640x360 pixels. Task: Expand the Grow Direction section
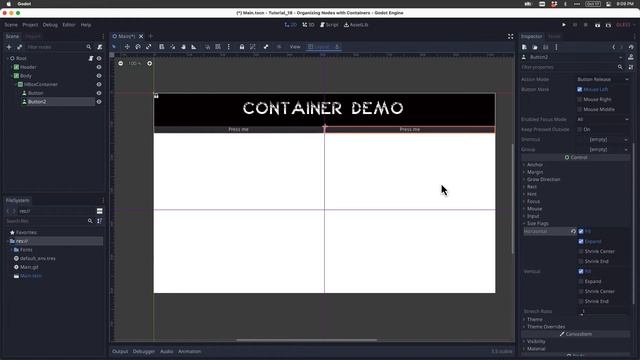543,179
